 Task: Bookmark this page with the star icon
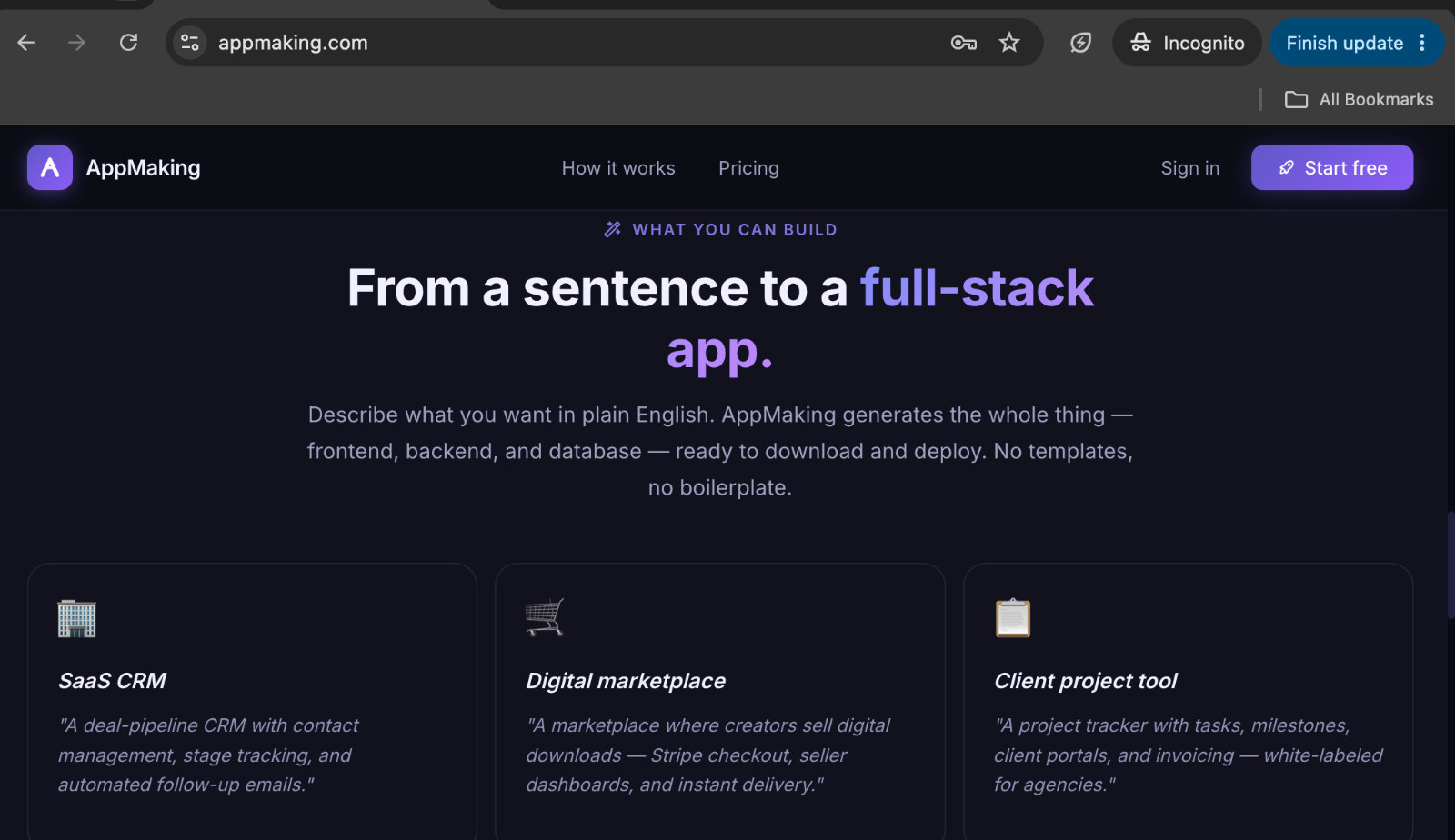[x=1009, y=43]
